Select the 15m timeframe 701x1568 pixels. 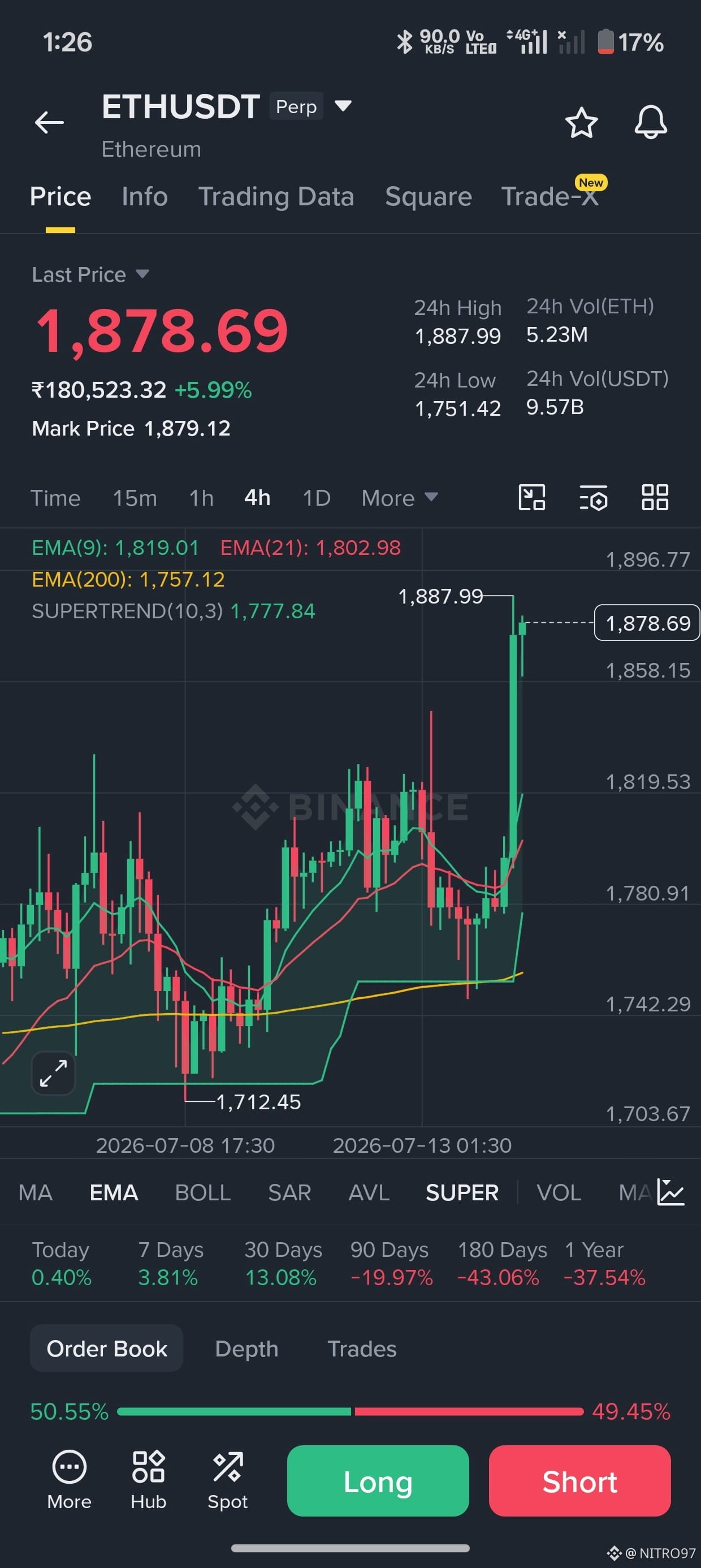(135, 498)
